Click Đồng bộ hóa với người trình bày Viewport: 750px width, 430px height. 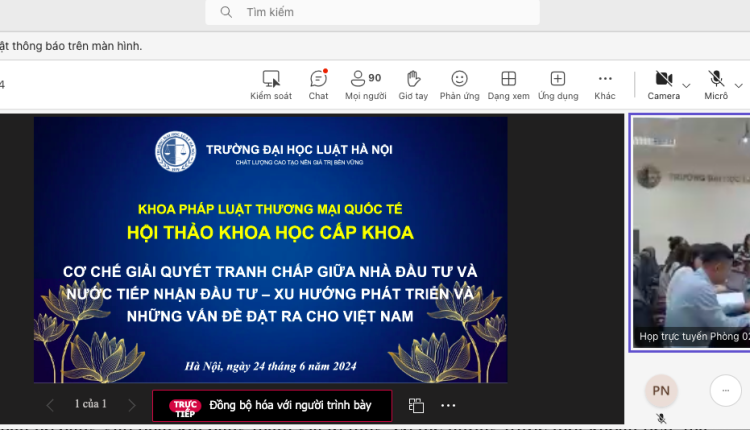click(272, 405)
